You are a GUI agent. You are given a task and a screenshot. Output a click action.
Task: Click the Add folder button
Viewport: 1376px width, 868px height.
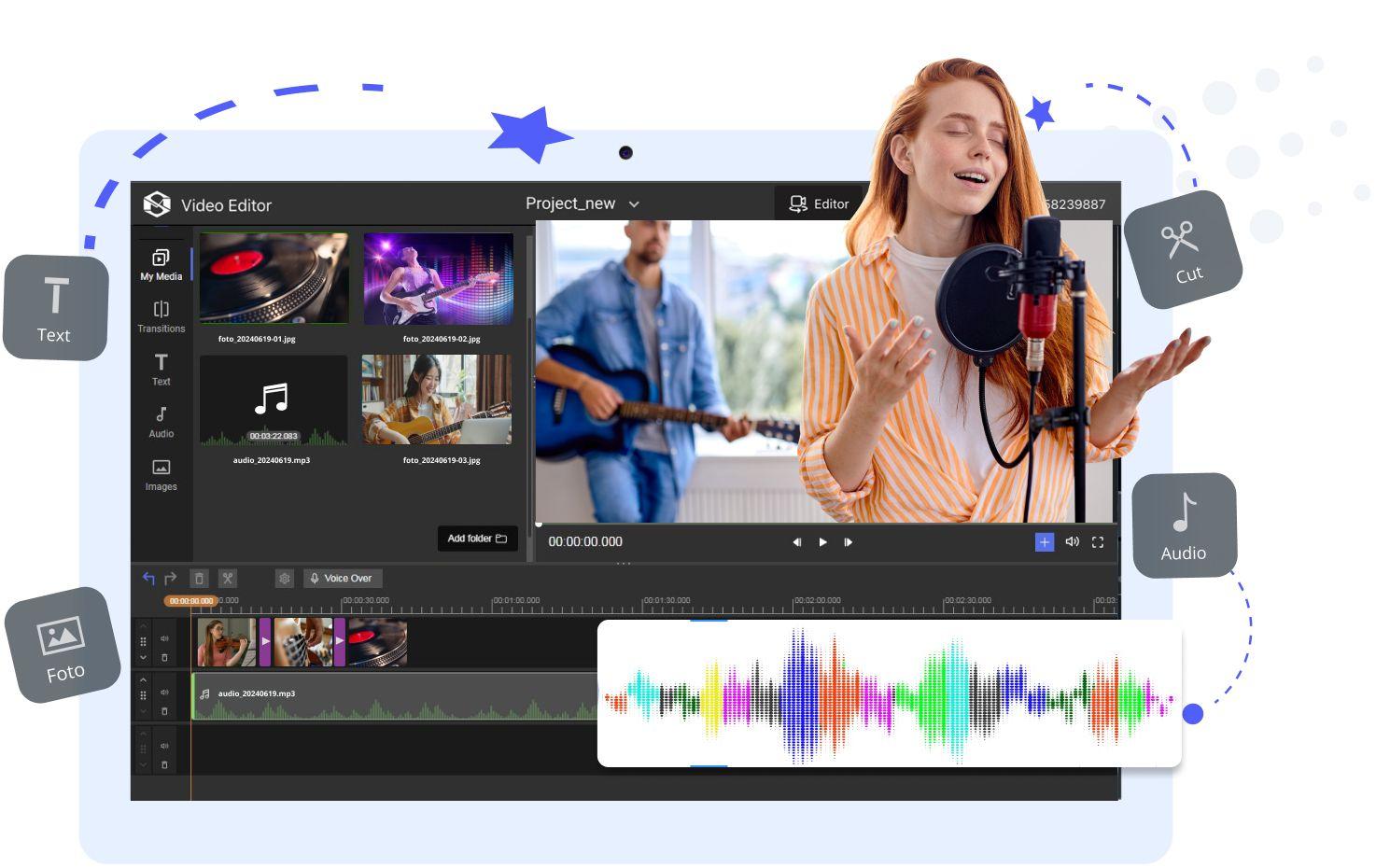tap(477, 539)
